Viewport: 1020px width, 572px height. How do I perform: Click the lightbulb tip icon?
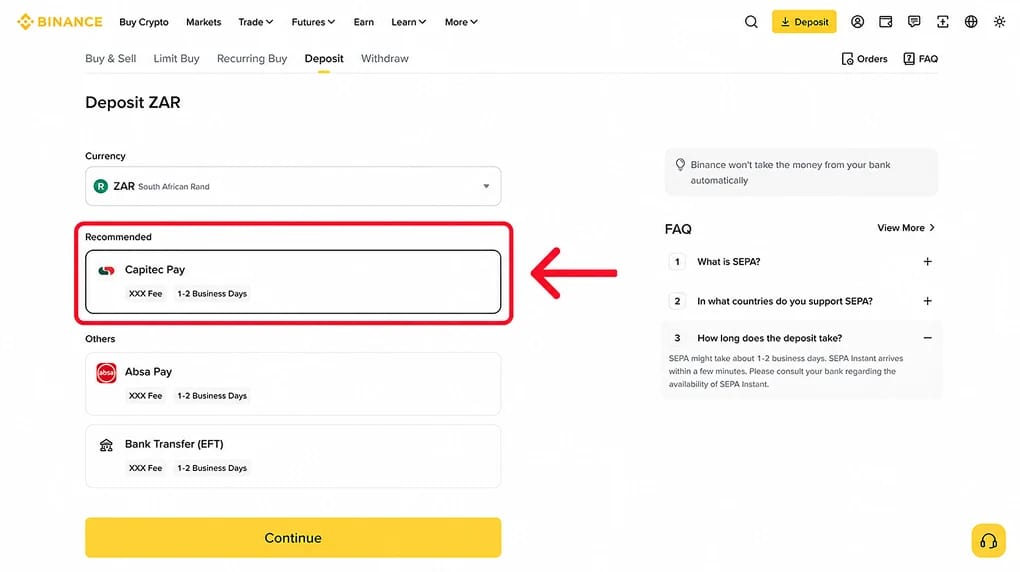coord(680,165)
